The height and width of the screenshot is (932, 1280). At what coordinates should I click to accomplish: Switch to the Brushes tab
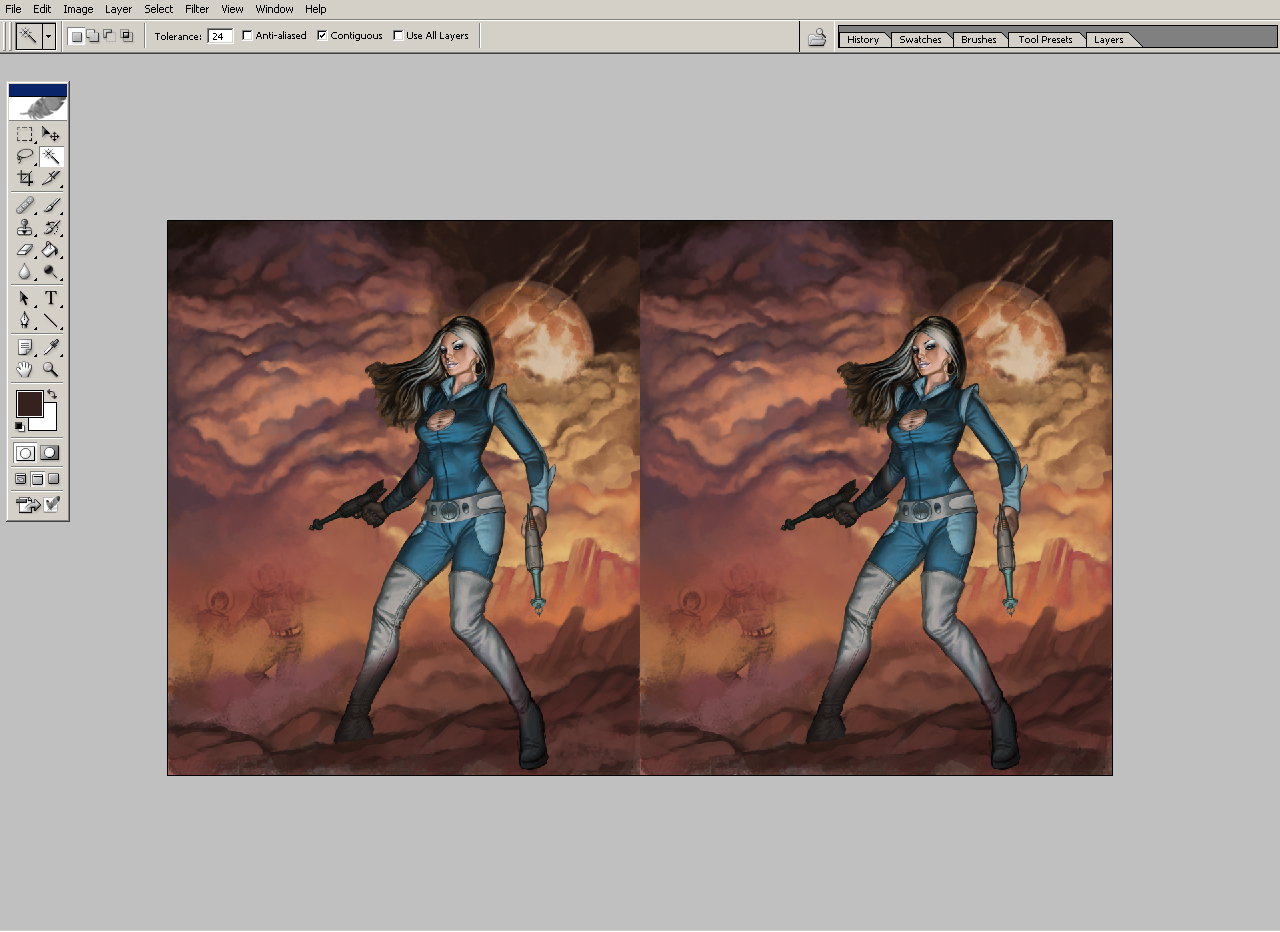[979, 40]
